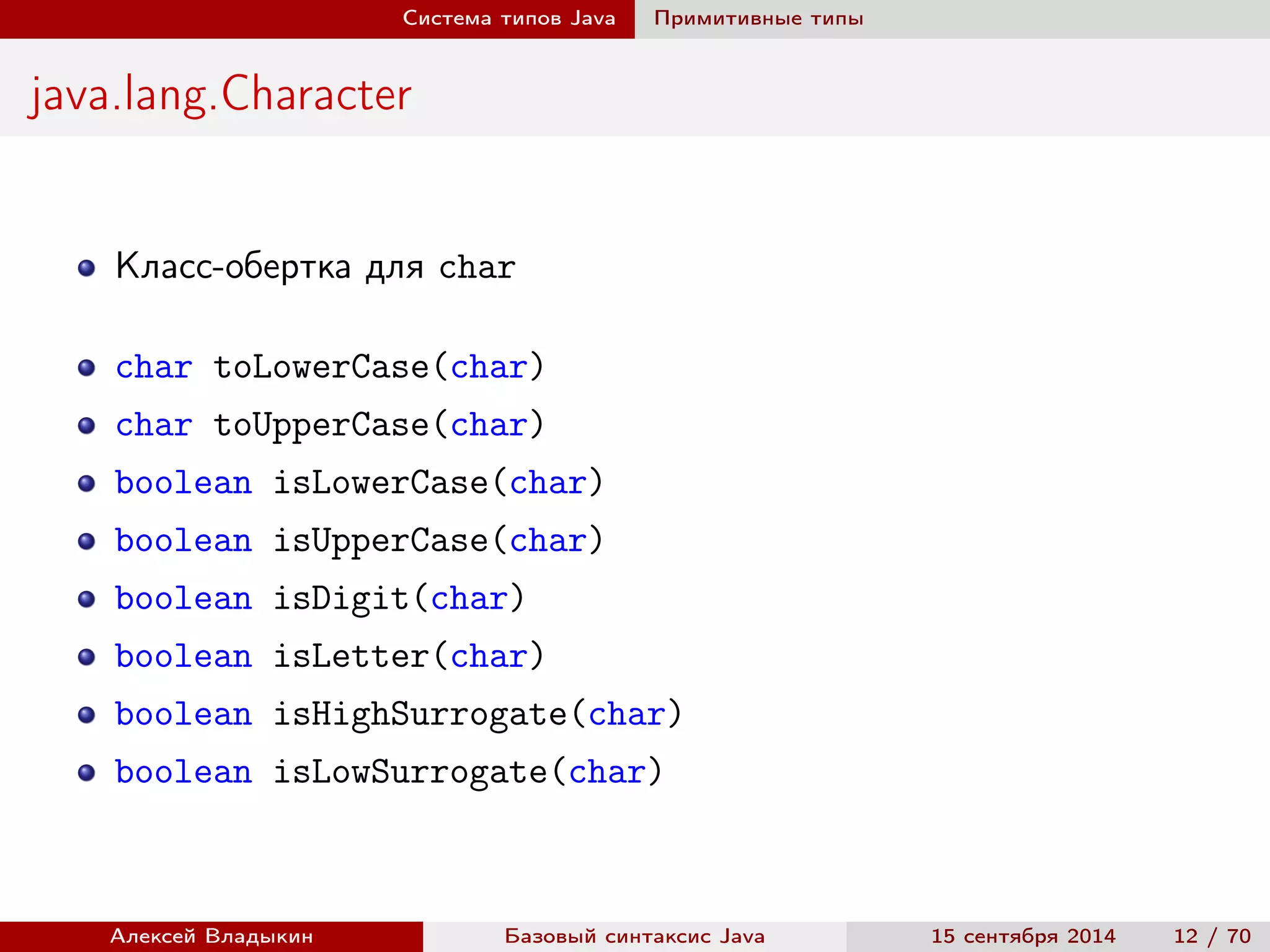Select the 'boolean isUpperCase(char)' line

pyautogui.click(x=359, y=540)
